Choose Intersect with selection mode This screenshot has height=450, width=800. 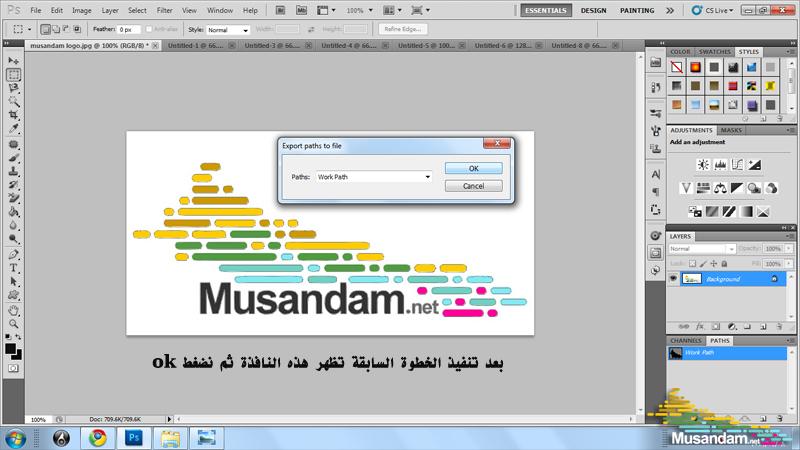click(x=77, y=29)
